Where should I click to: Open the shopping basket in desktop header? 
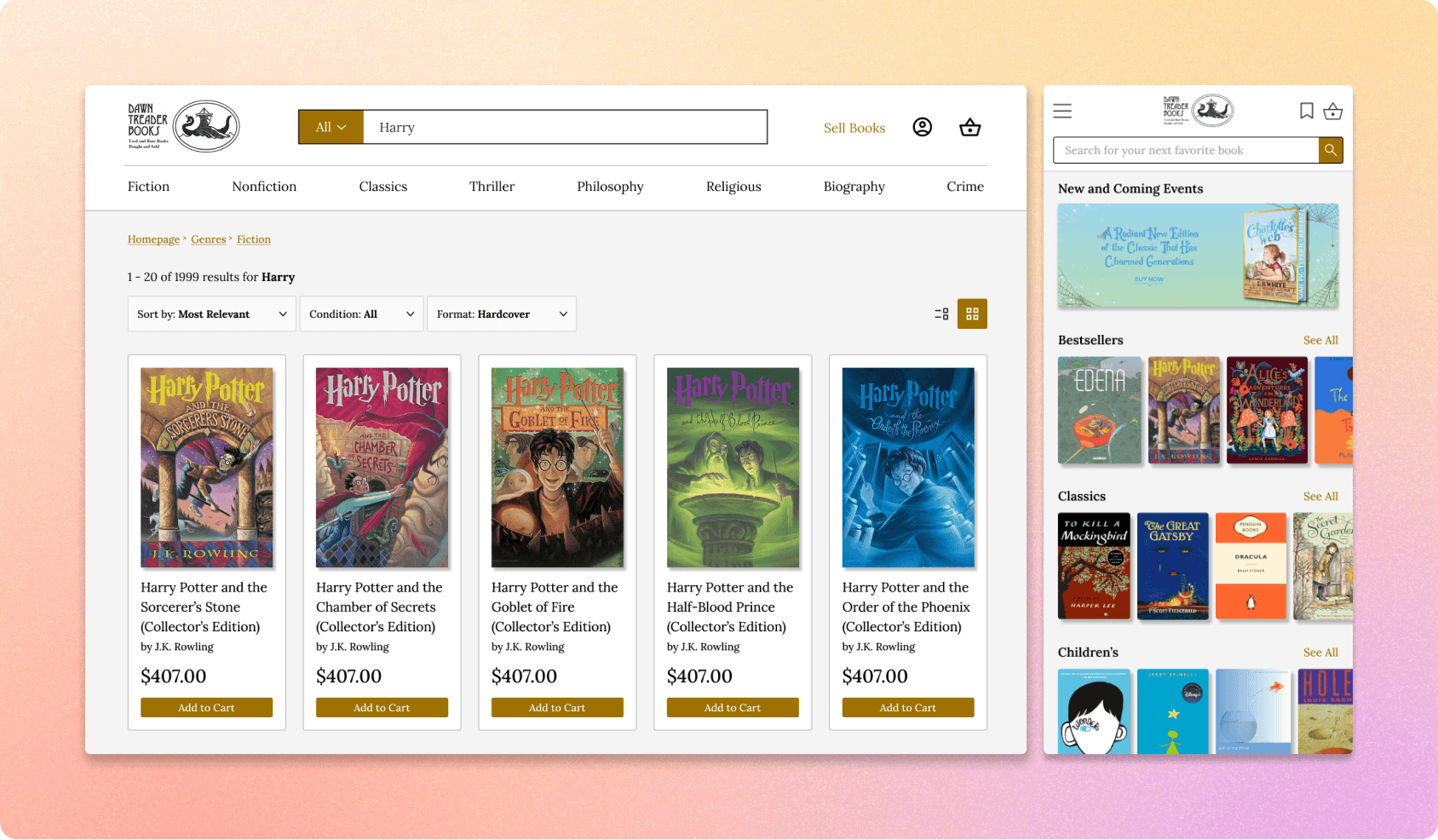[x=969, y=127]
